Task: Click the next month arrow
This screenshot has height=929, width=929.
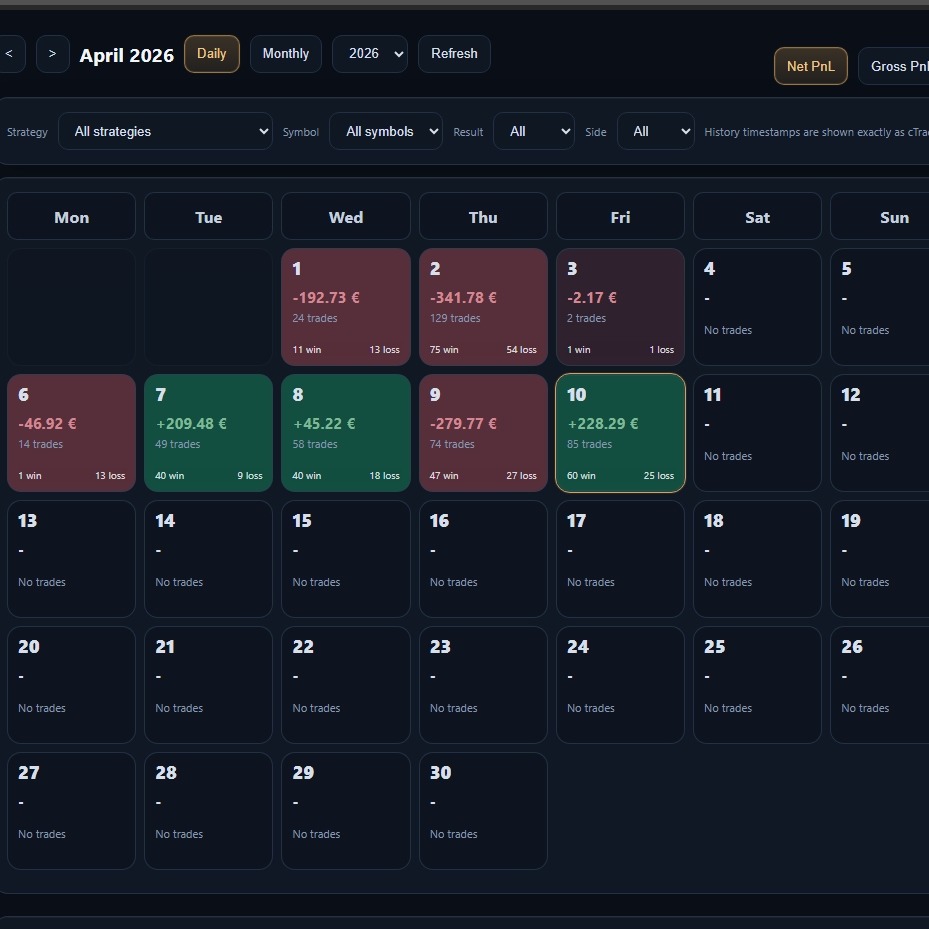Action: tap(52, 54)
